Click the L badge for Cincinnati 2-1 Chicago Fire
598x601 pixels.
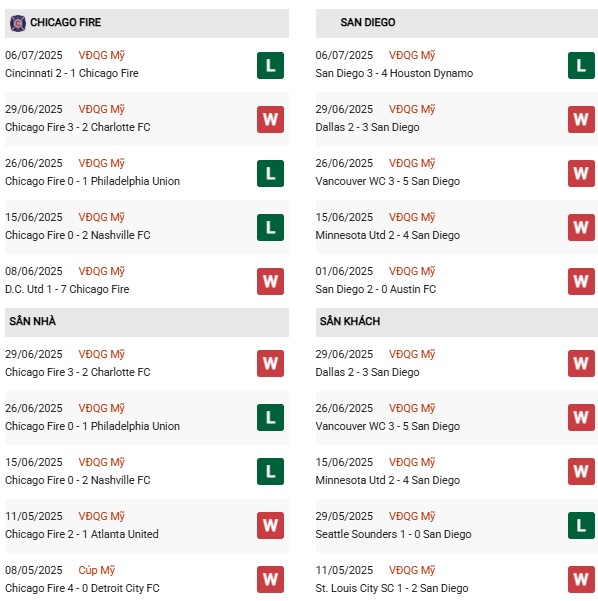270,66
